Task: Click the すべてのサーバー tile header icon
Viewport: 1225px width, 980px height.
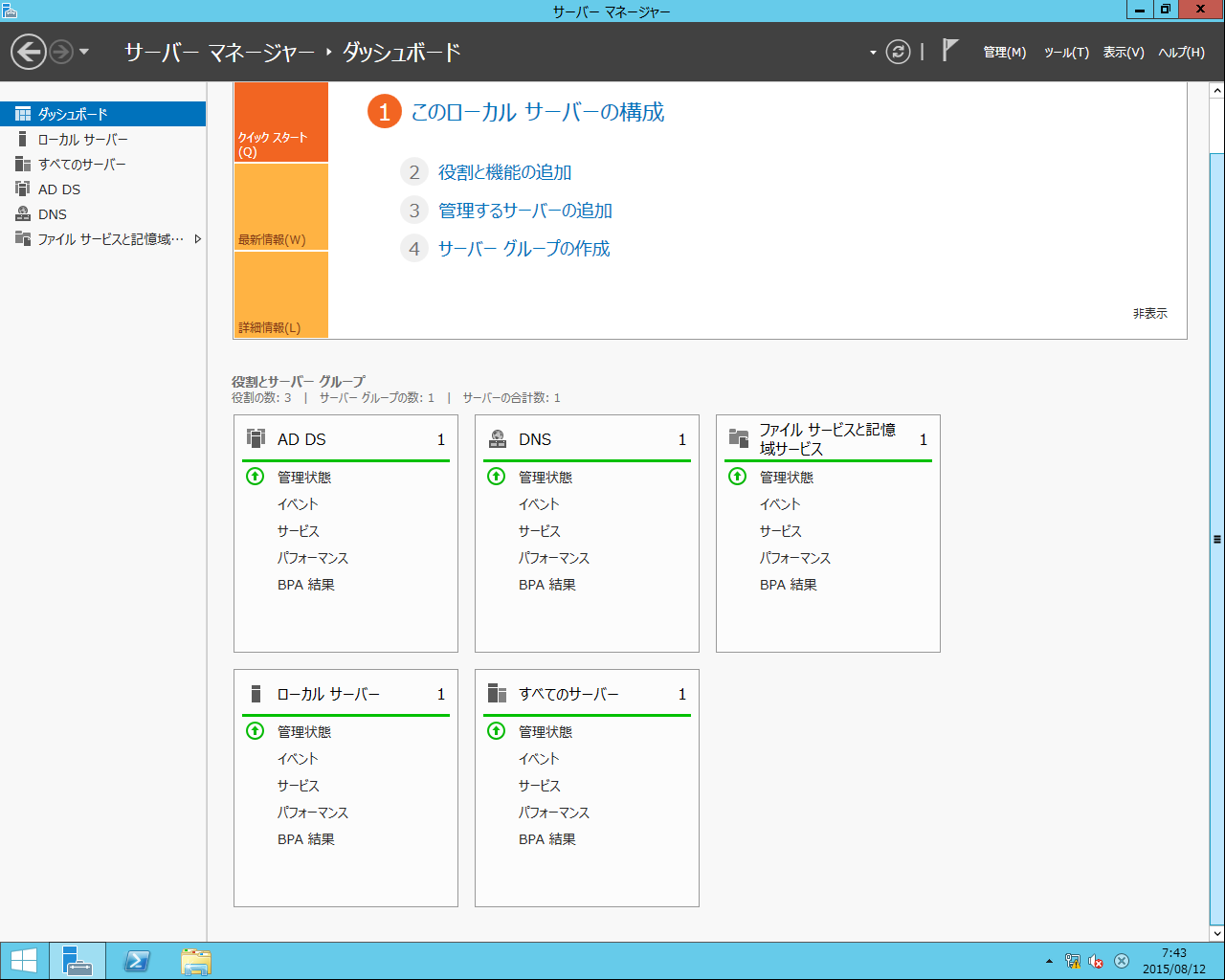Action: pyautogui.click(x=497, y=693)
